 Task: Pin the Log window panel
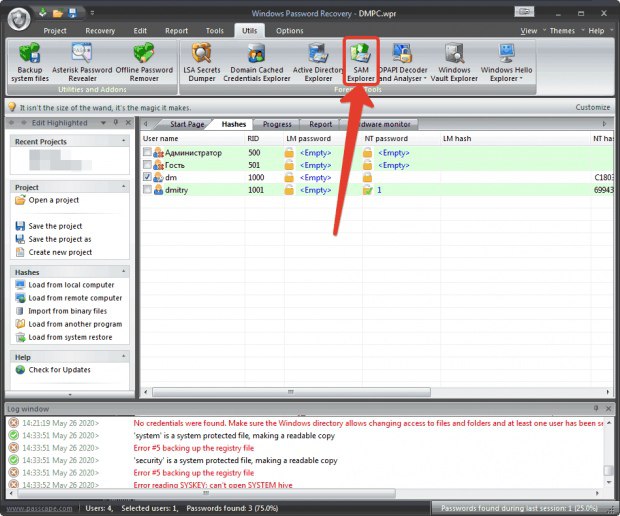(x=596, y=408)
